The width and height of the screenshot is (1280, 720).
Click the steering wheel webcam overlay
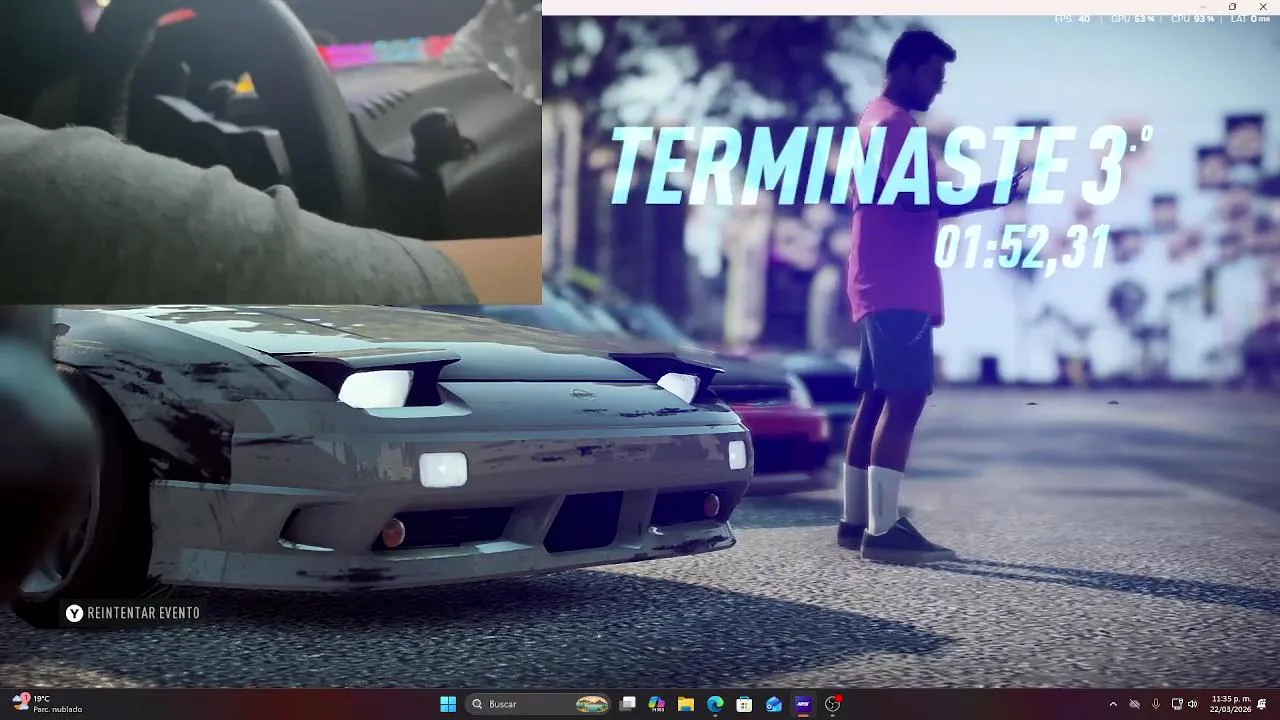[270, 152]
